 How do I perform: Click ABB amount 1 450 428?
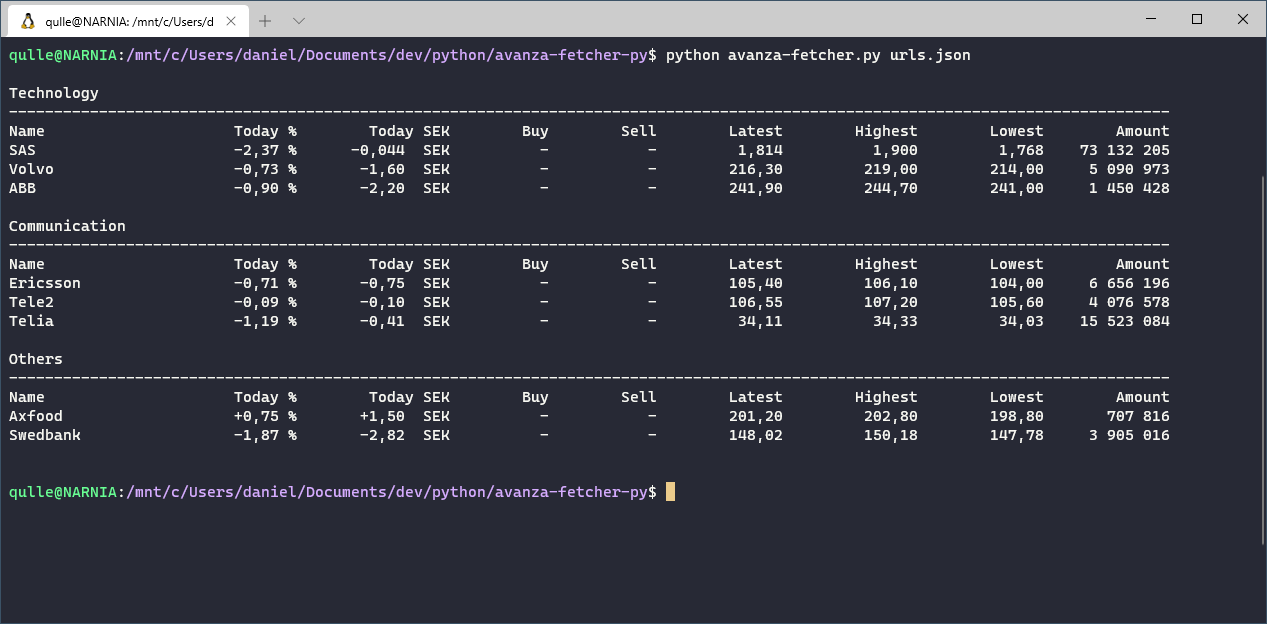point(1130,188)
